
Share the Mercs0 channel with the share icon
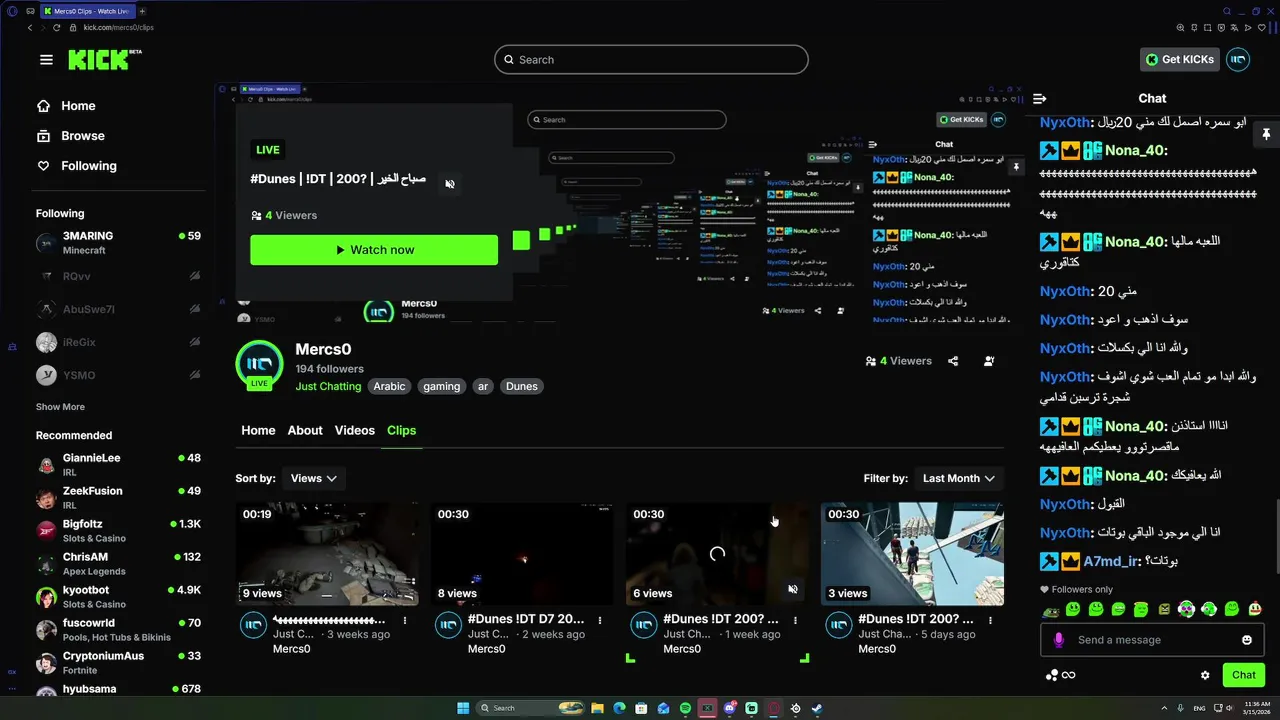(953, 361)
